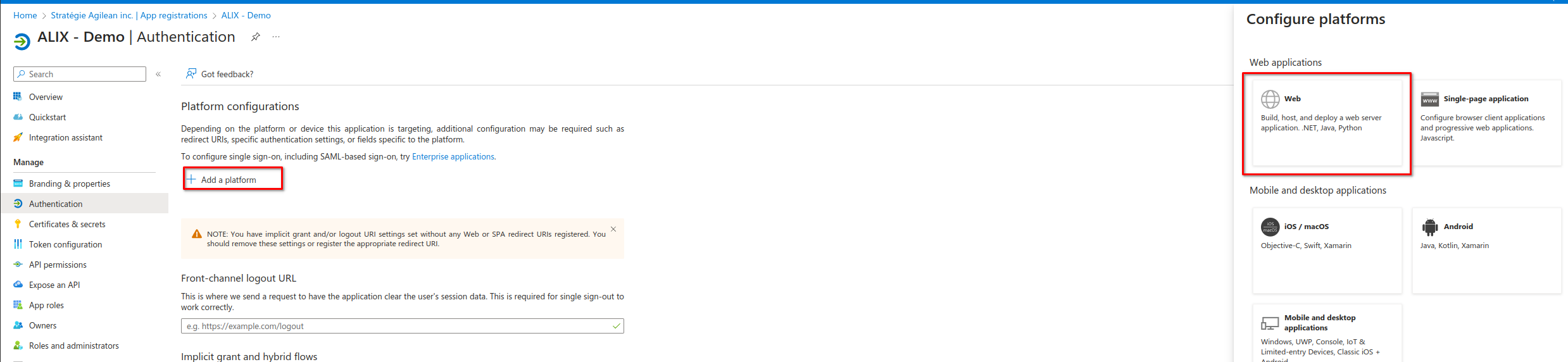
Task: Select the Web platform globe icon
Action: [x=1270, y=99]
